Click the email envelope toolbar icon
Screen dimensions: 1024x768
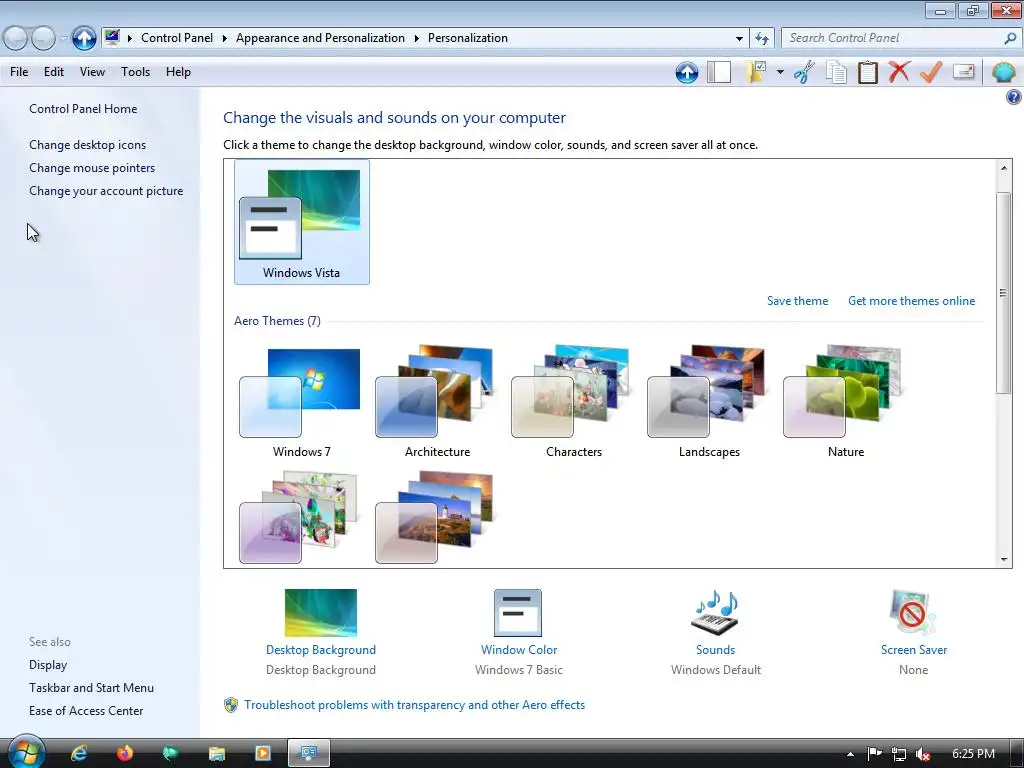pyautogui.click(x=963, y=72)
